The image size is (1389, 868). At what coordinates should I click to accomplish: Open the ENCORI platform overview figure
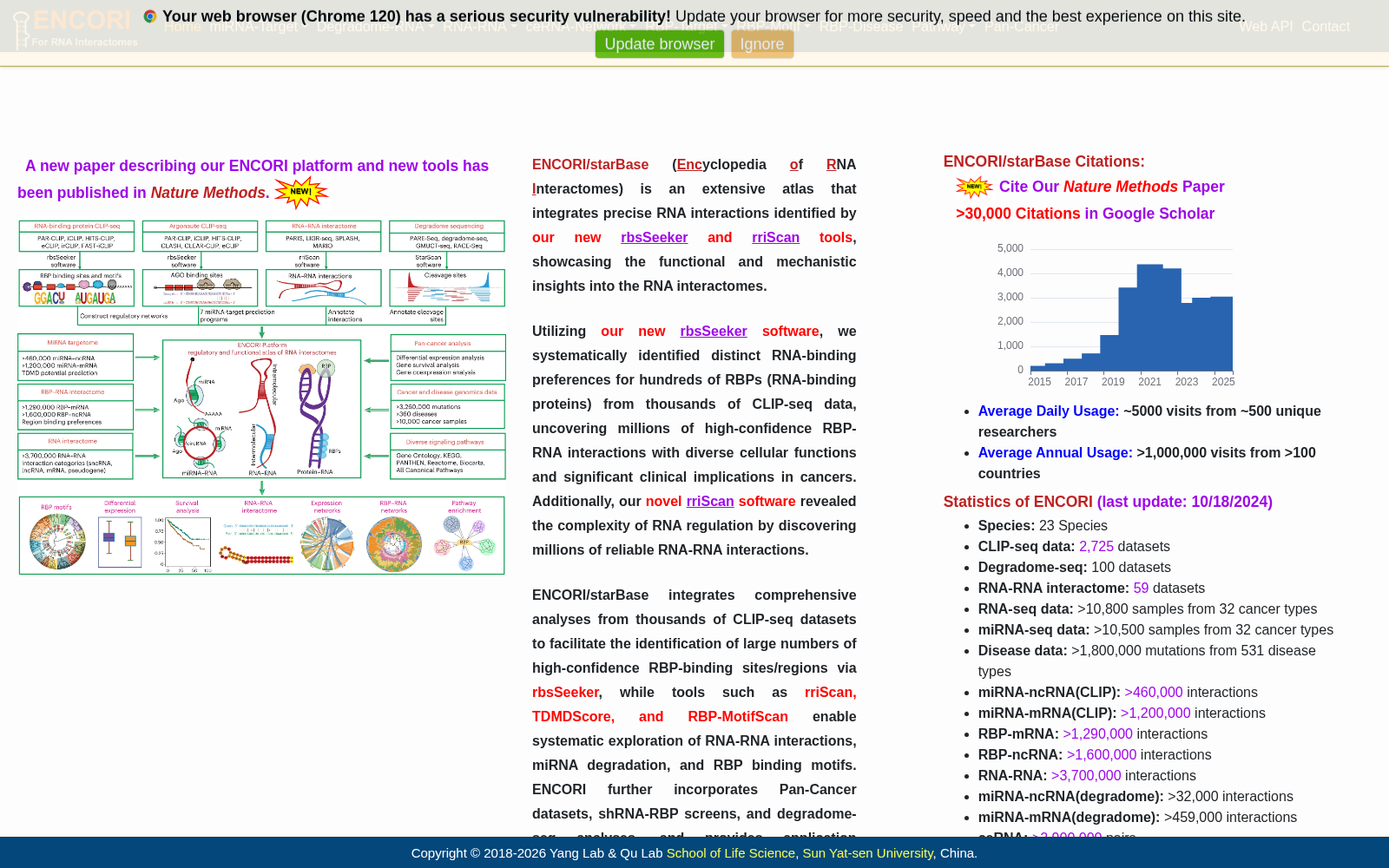tap(261, 398)
